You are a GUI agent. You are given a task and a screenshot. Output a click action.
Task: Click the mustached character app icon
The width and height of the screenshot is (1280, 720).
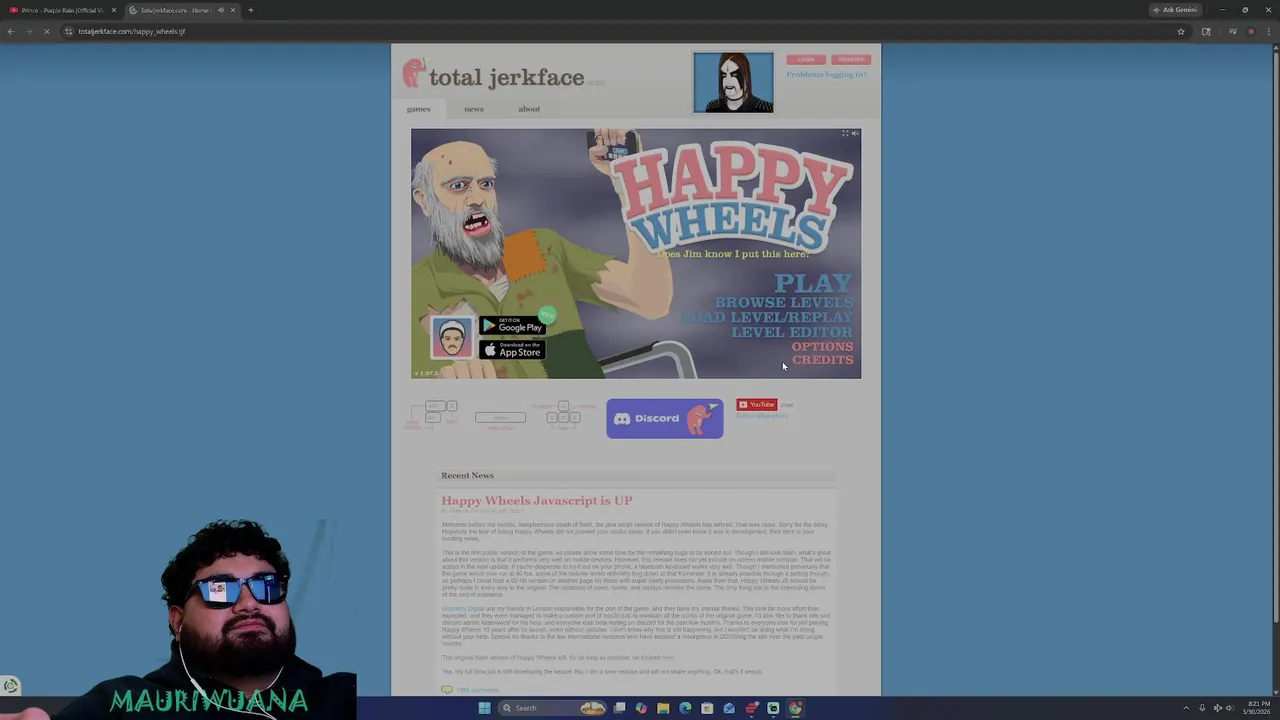(x=451, y=338)
